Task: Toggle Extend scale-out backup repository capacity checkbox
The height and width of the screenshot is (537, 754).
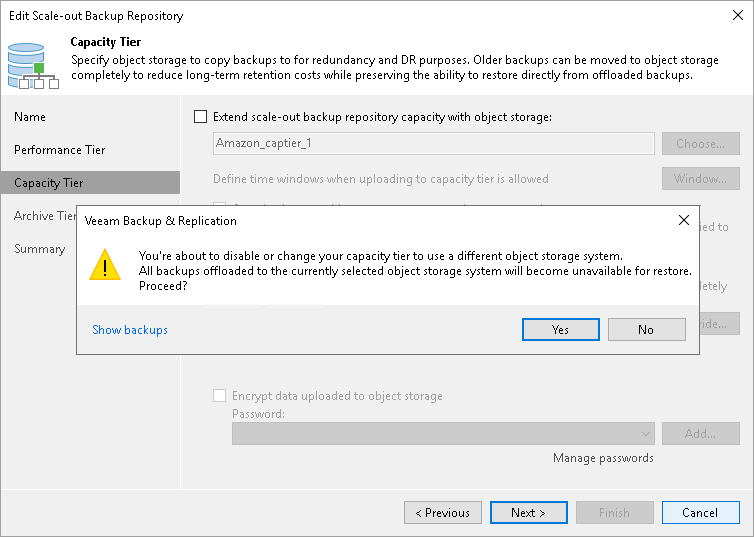Action: (x=200, y=117)
